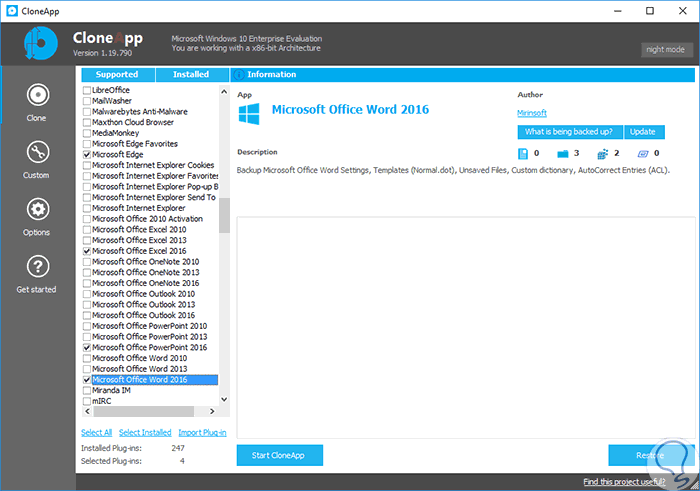The width and height of the screenshot is (700, 491).
Task: Click horizontal scroll left arrow
Action: (x=88, y=411)
